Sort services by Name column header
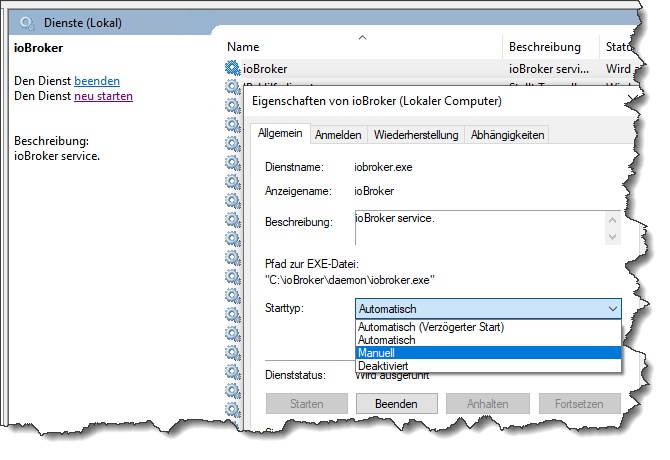Viewport: 670px width, 460px height. coord(362,47)
